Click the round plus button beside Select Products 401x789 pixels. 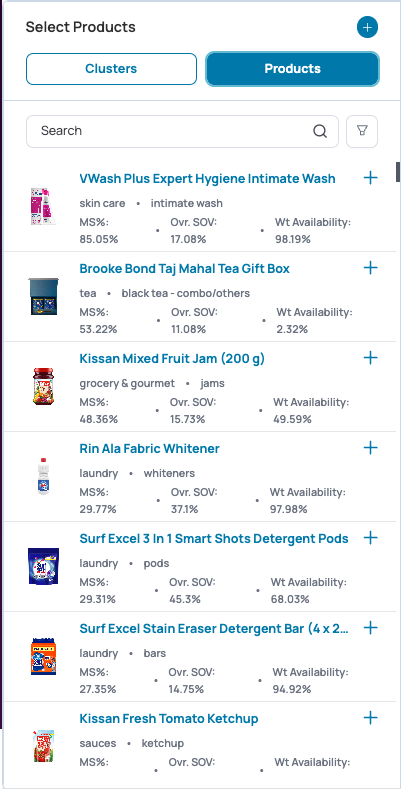click(x=367, y=27)
